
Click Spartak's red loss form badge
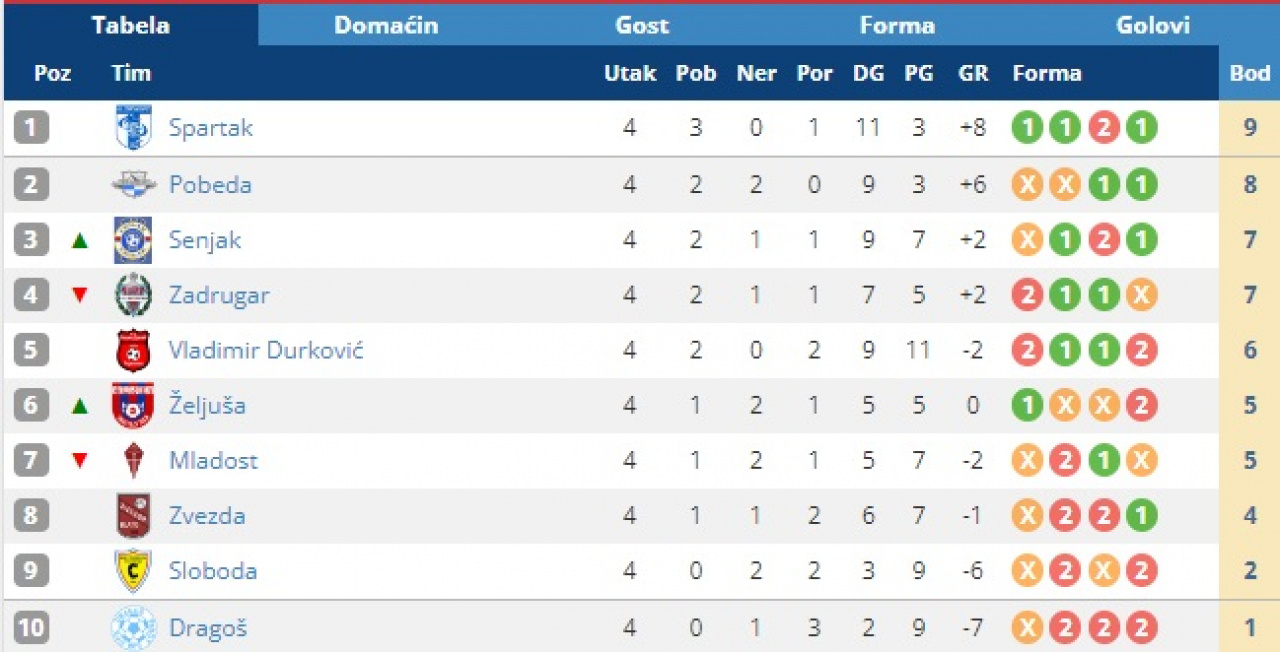point(1103,128)
